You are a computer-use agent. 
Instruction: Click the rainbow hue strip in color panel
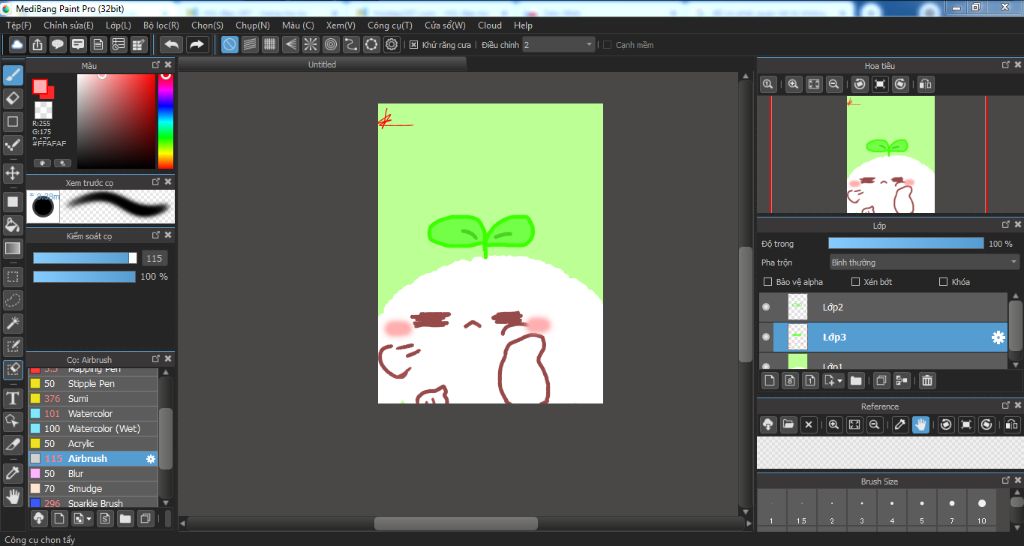click(x=165, y=120)
